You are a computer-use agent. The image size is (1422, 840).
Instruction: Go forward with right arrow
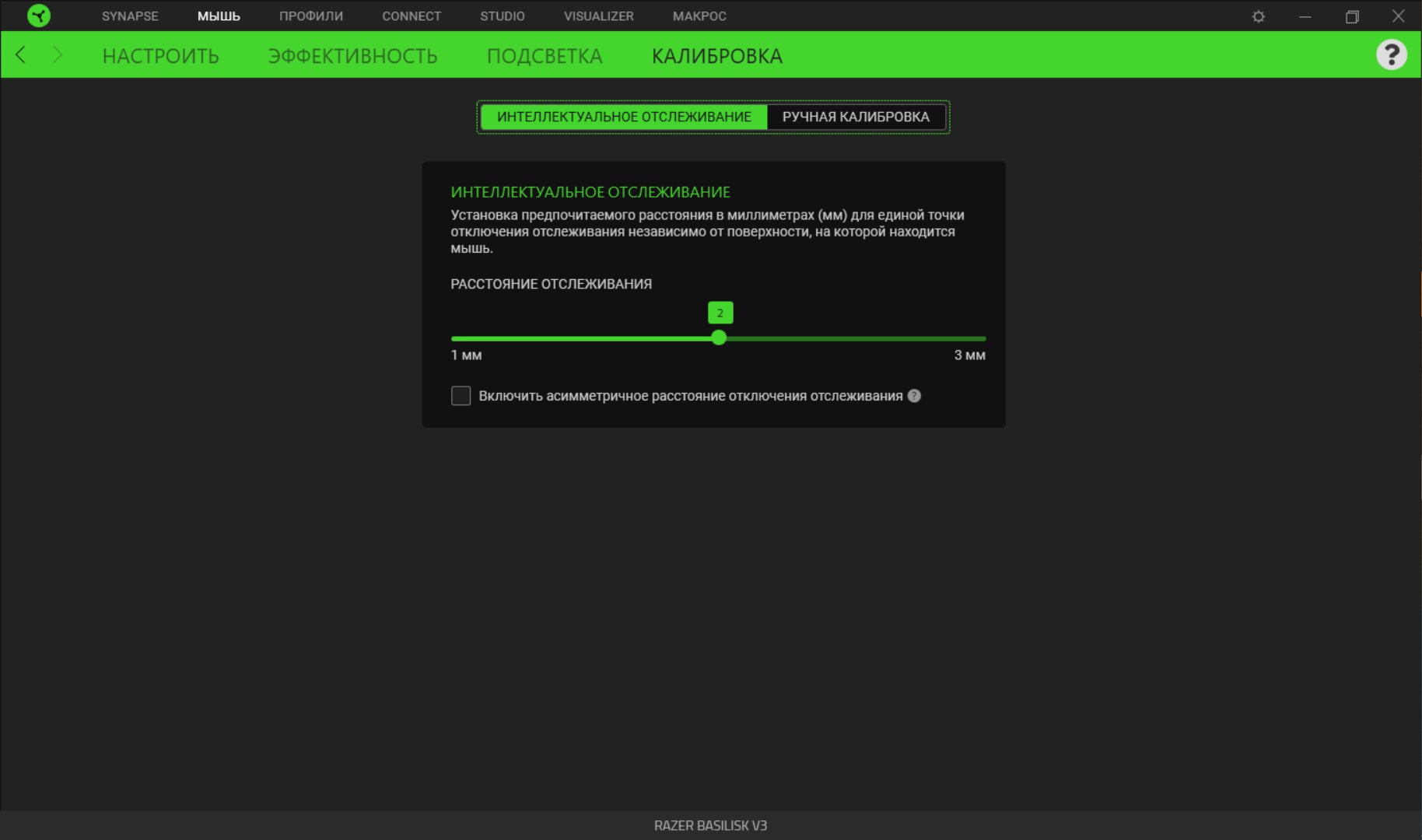(57, 54)
